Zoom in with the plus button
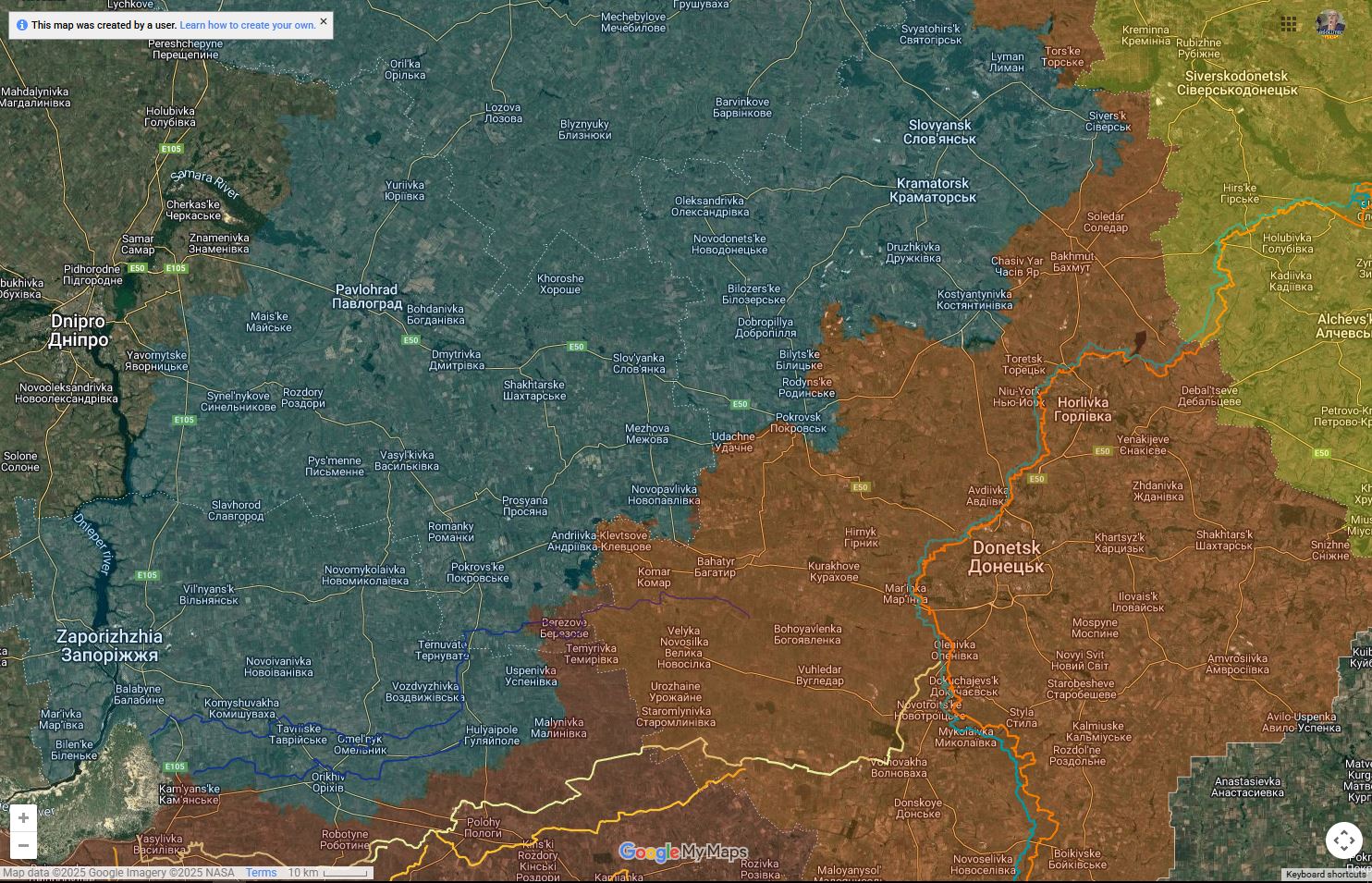The height and width of the screenshot is (883, 1372). [23, 818]
